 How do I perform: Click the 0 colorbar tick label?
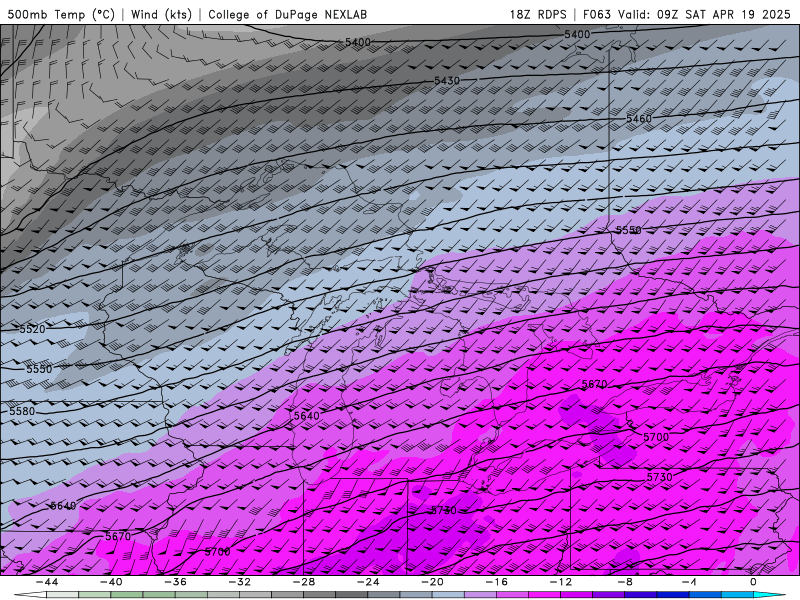pyautogui.click(x=753, y=582)
